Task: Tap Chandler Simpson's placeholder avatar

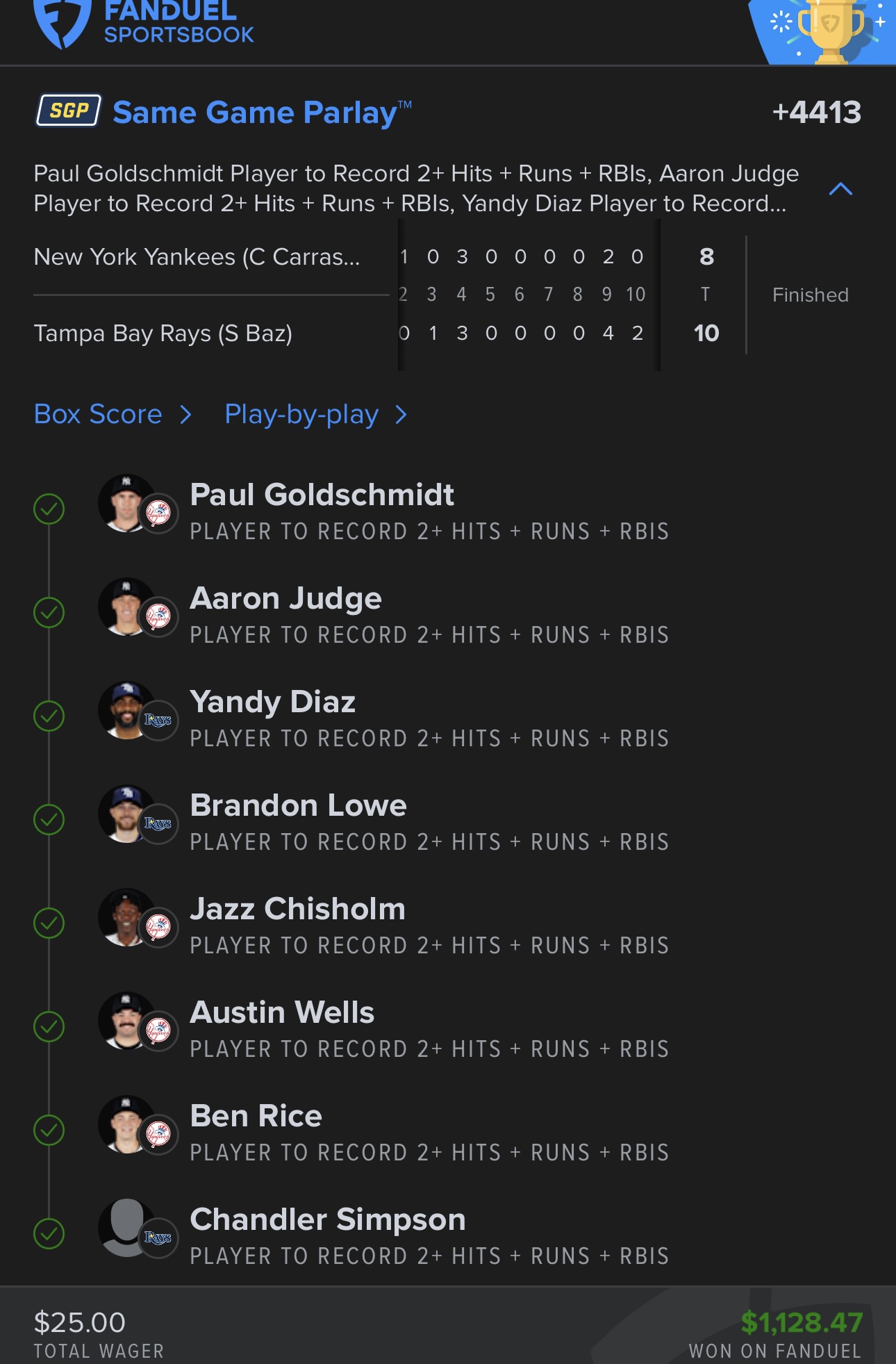Action: 127,1228
